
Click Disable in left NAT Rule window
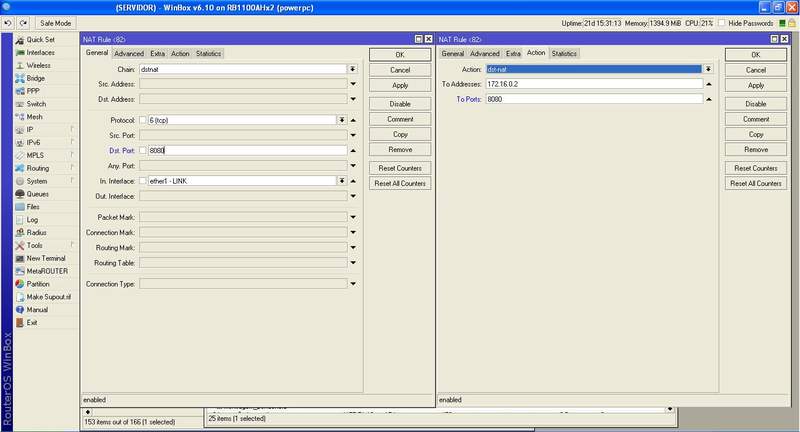pyautogui.click(x=400, y=104)
